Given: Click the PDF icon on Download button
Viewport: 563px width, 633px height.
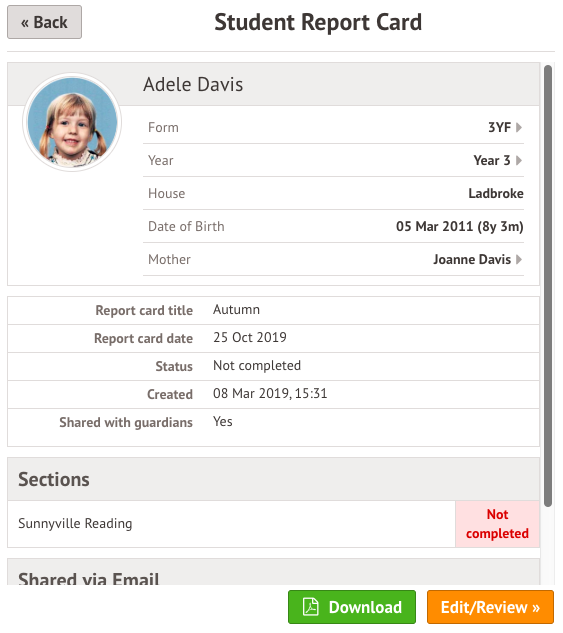Looking at the screenshot, I should [x=311, y=607].
